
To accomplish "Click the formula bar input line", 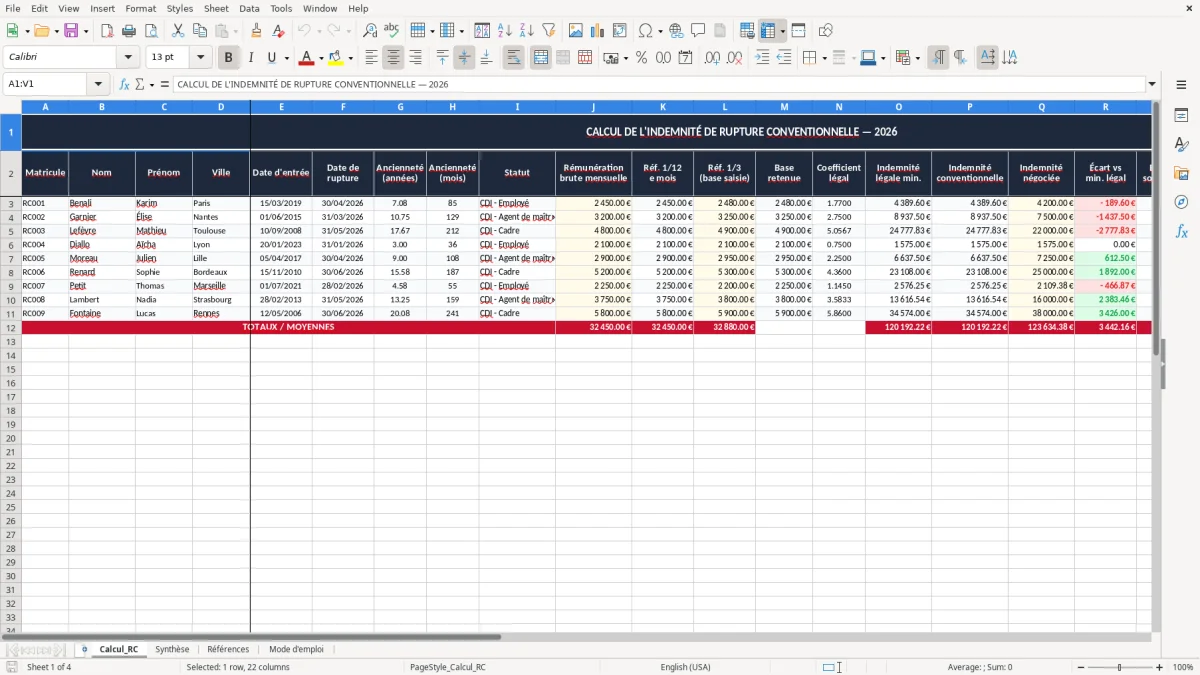I will [659, 84].
